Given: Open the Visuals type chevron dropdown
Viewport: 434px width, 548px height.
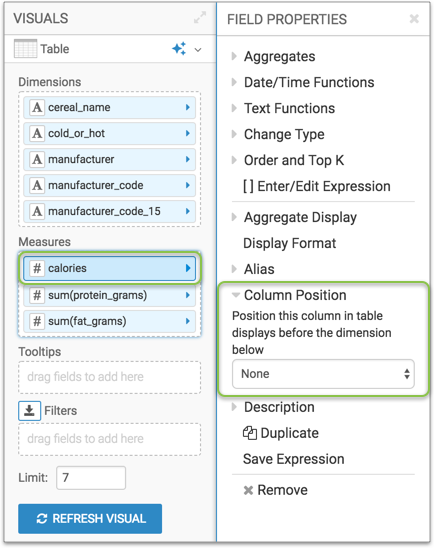Looking at the screenshot, I should (x=198, y=50).
